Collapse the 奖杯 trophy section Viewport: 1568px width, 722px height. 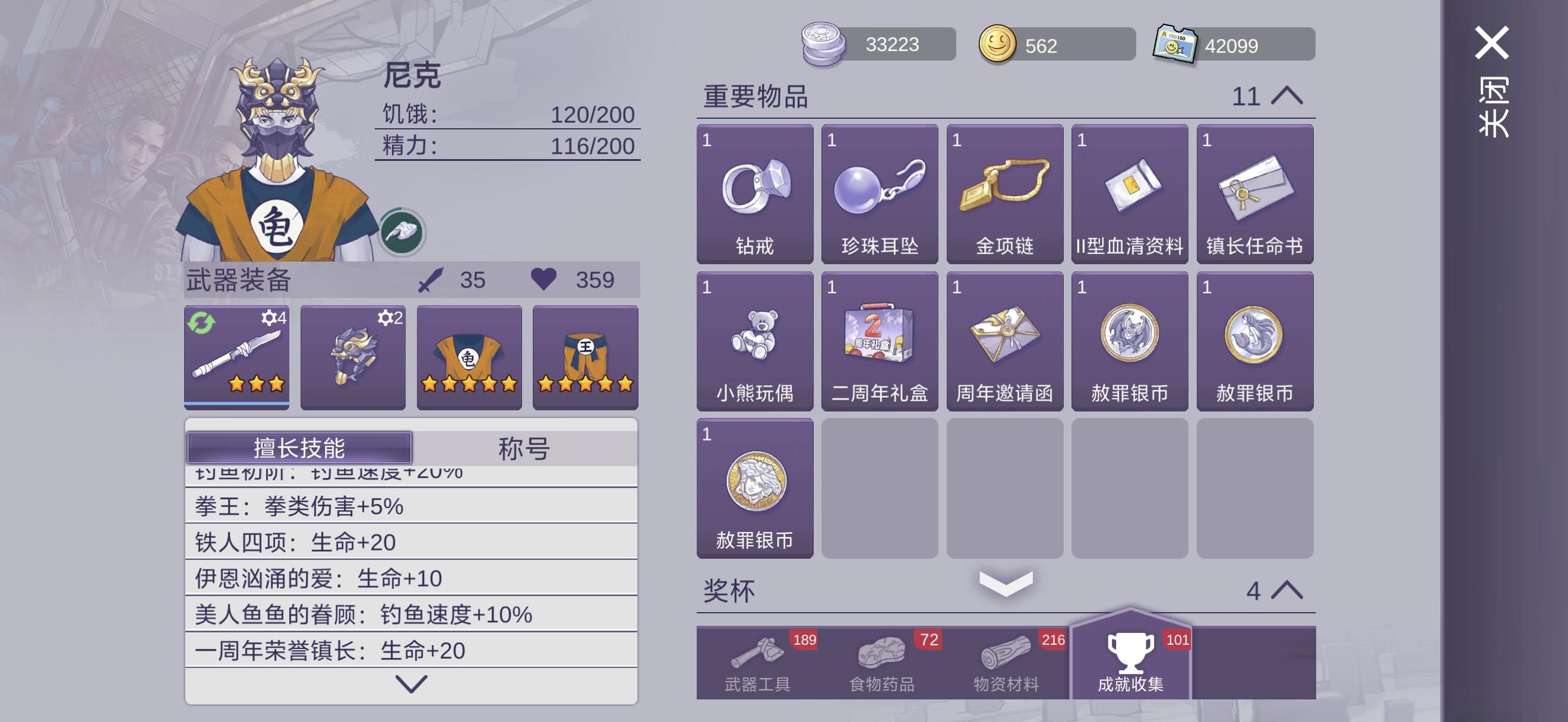pos(1287,590)
